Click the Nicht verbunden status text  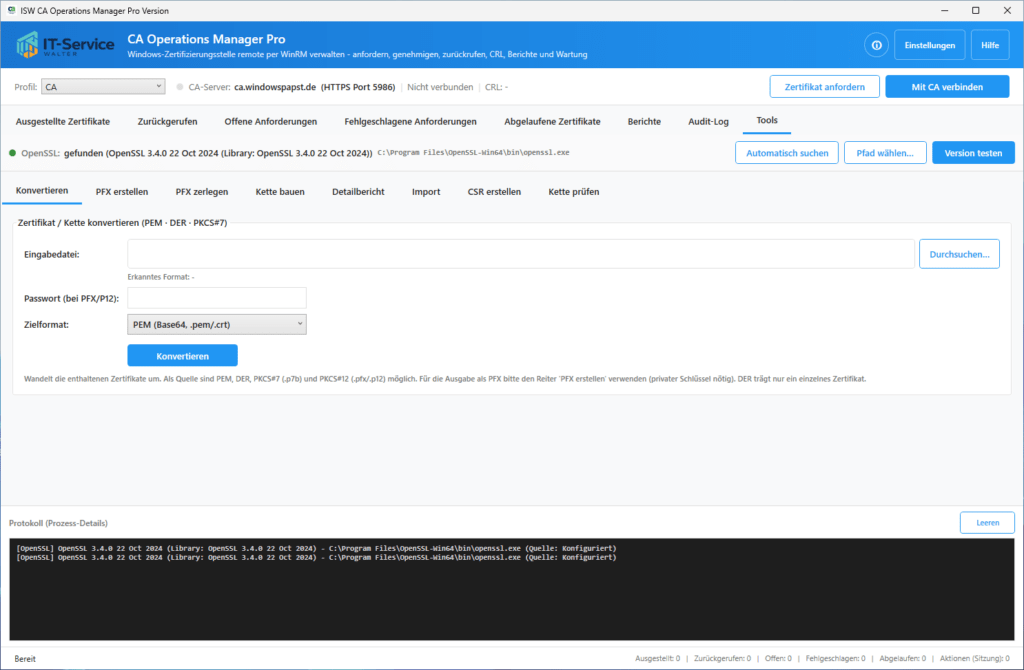440,87
